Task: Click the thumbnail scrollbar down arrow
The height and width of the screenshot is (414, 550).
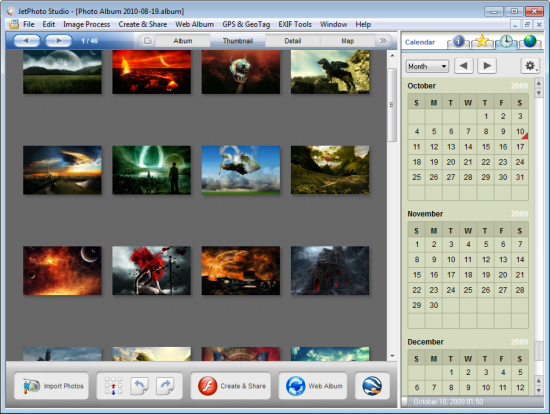Action: (392, 356)
